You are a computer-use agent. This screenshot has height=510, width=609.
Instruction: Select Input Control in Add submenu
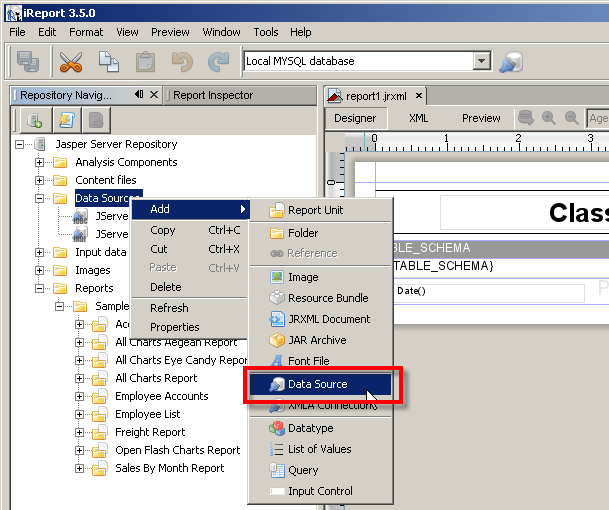pyautogui.click(x=320, y=491)
